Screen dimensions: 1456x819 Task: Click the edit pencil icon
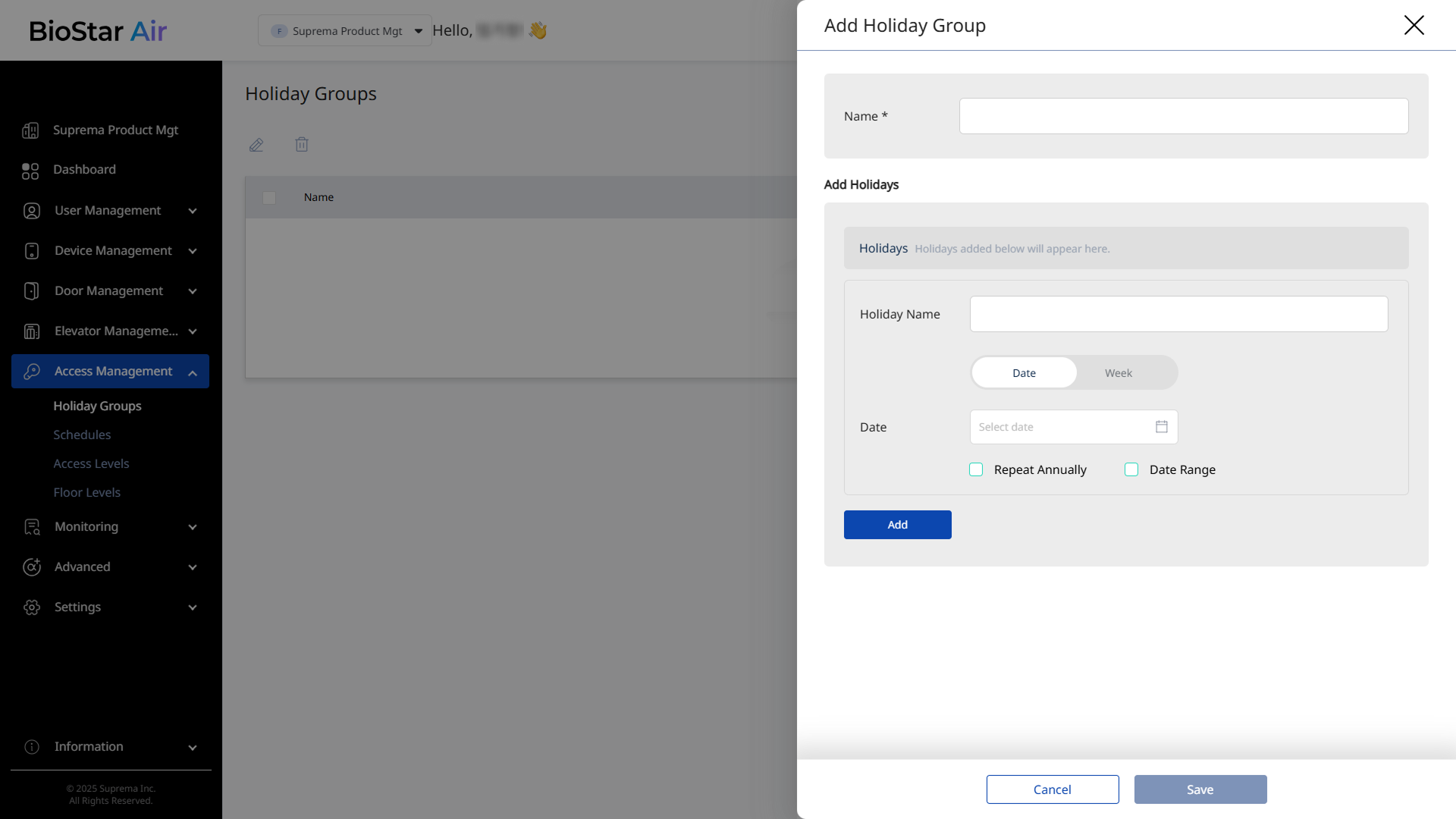click(256, 145)
